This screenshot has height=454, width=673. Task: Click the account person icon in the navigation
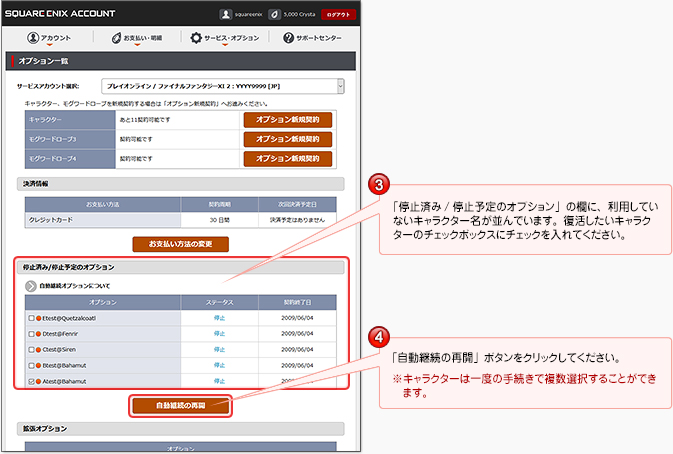coord(33,38)
